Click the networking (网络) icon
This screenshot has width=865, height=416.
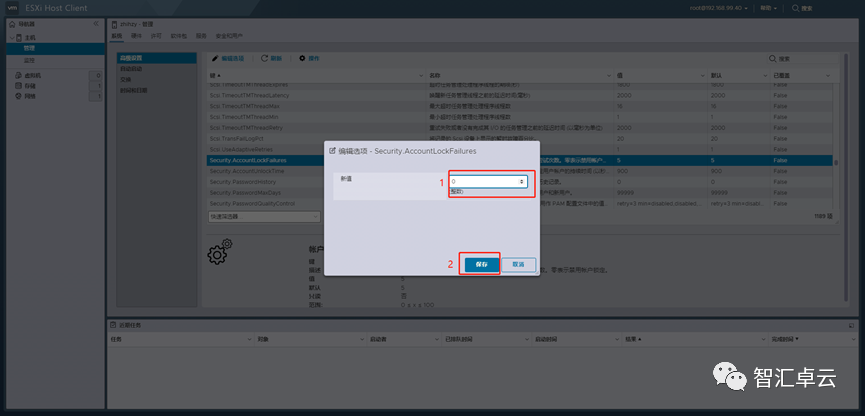click(18, 96)
